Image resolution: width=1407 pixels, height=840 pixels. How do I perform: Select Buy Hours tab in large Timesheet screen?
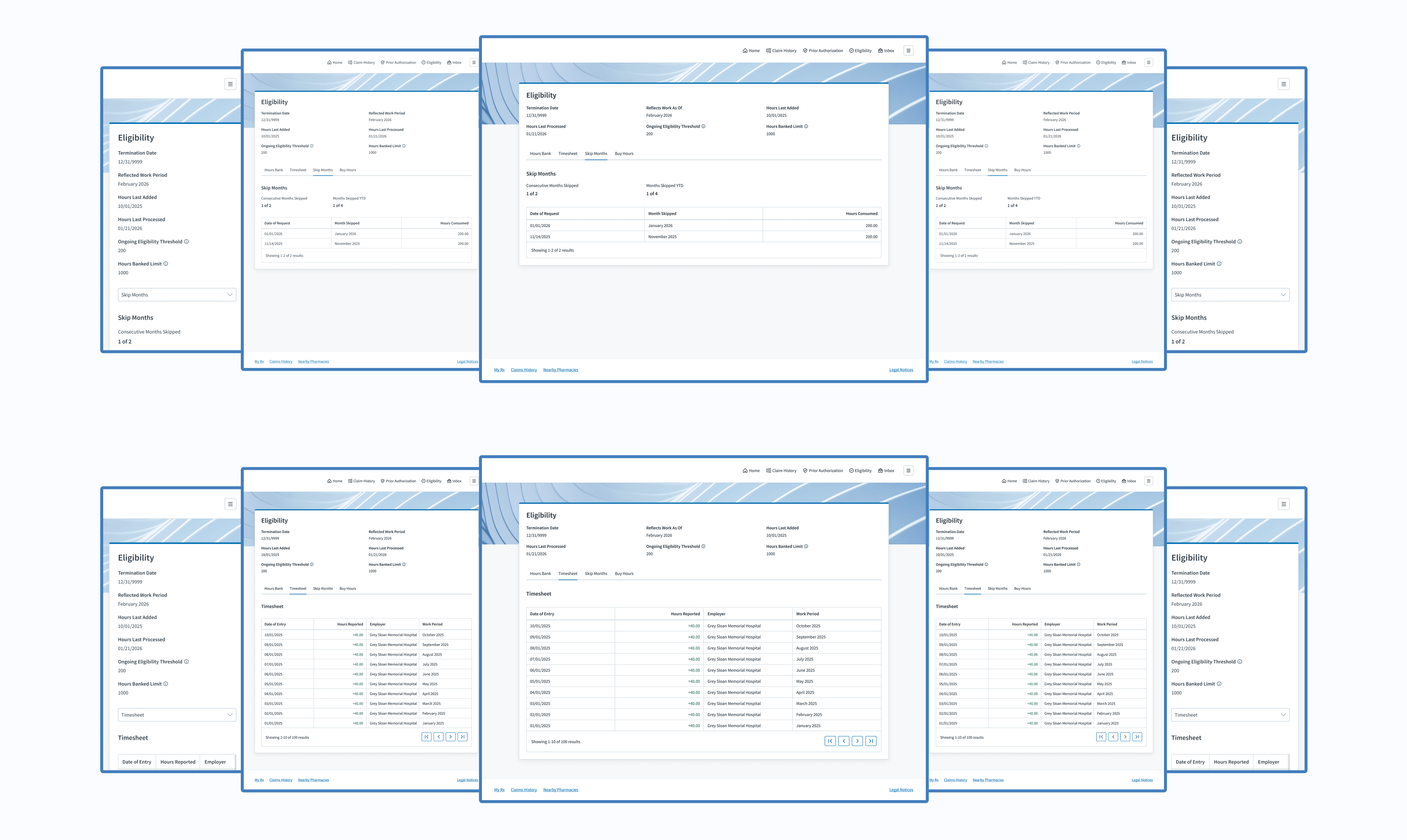pos(624,573)
